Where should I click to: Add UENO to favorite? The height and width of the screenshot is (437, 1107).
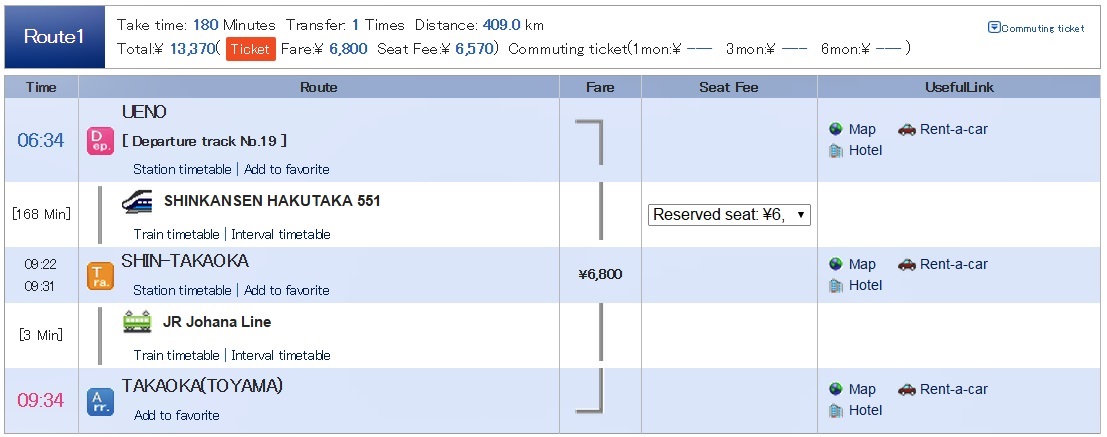[x=287, y=169]
